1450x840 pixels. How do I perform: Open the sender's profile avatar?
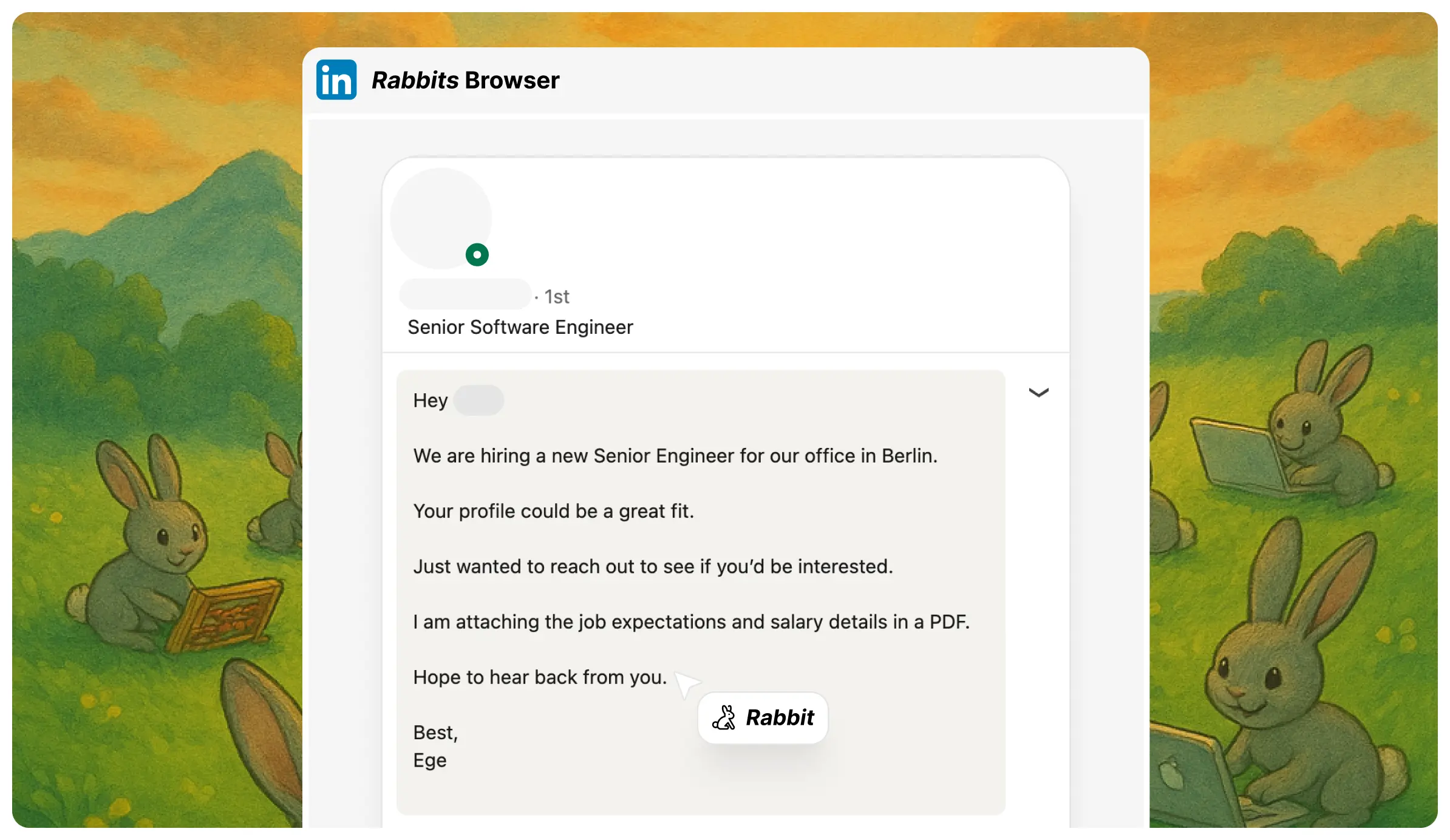[x=441, y=217]
